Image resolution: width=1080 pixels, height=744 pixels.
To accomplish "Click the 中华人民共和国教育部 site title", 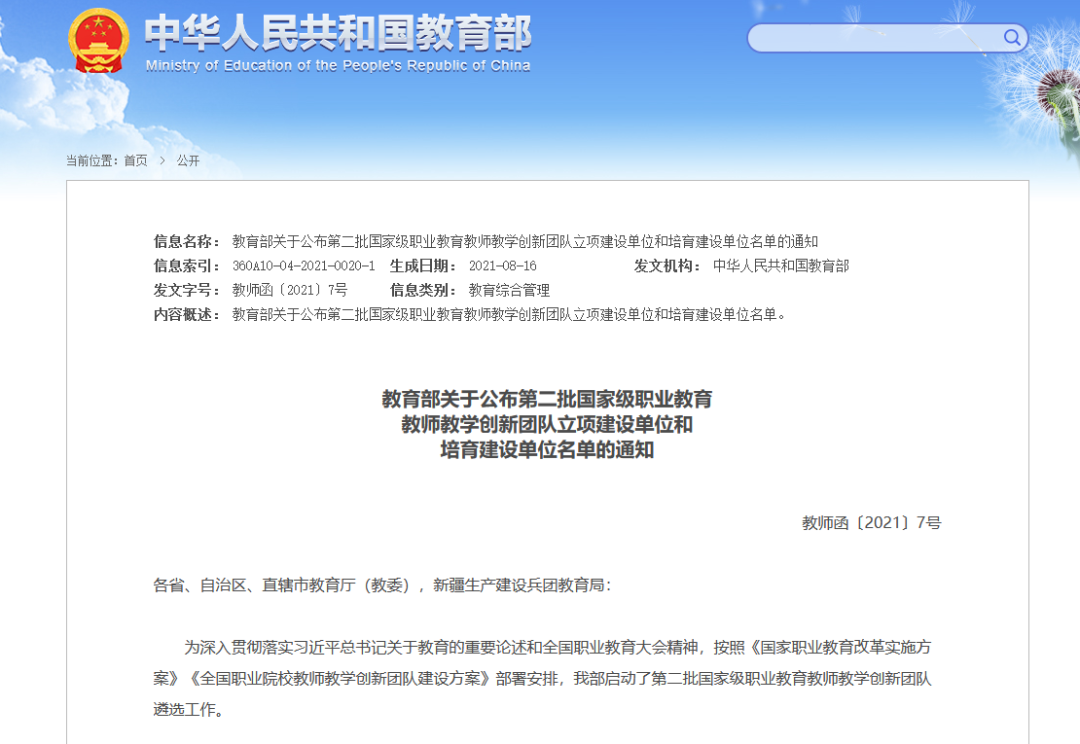I will [338, 32].
